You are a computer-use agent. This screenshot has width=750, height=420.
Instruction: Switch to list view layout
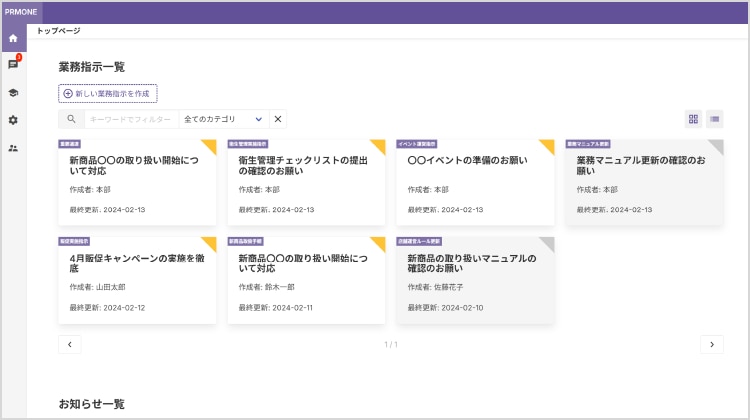point(714,119)
